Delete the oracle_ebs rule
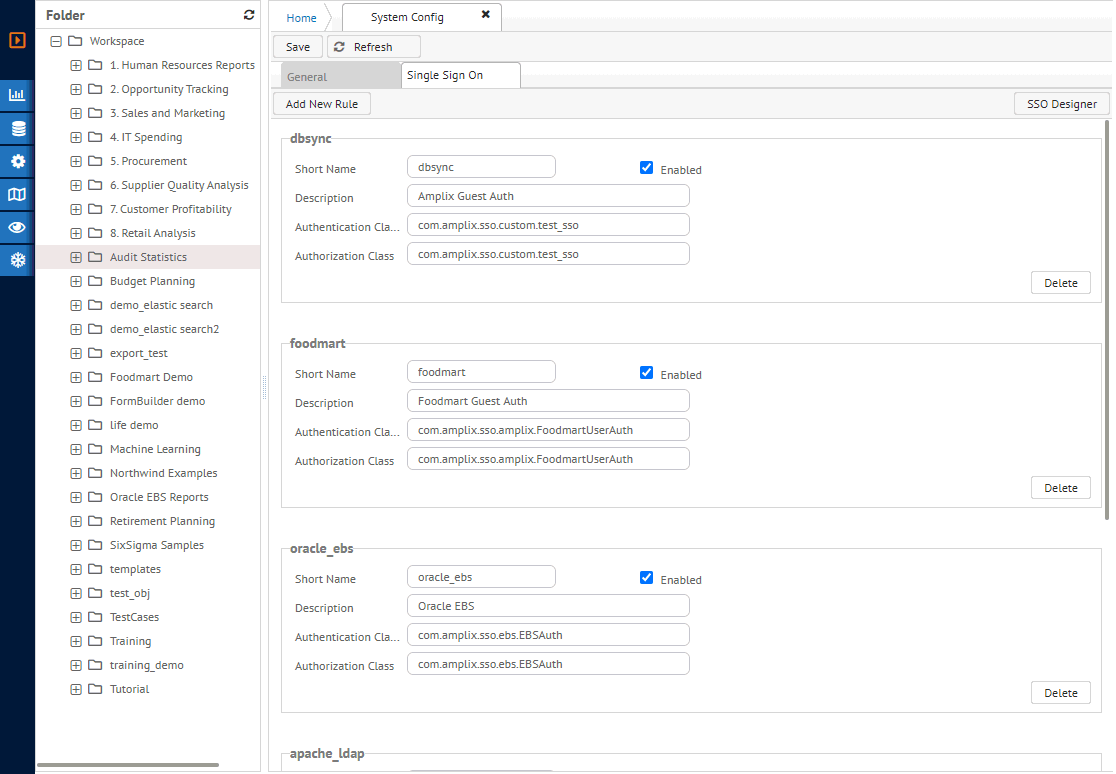The width and height of the screenshot is (1116, 774). tap(1060, 693)
